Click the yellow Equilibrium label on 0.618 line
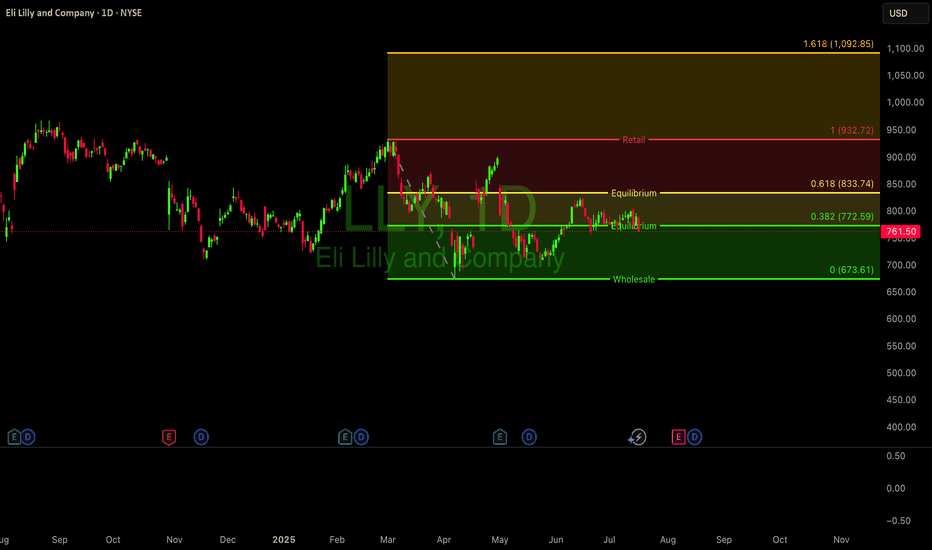932x550 pixels. pos(634,193)
